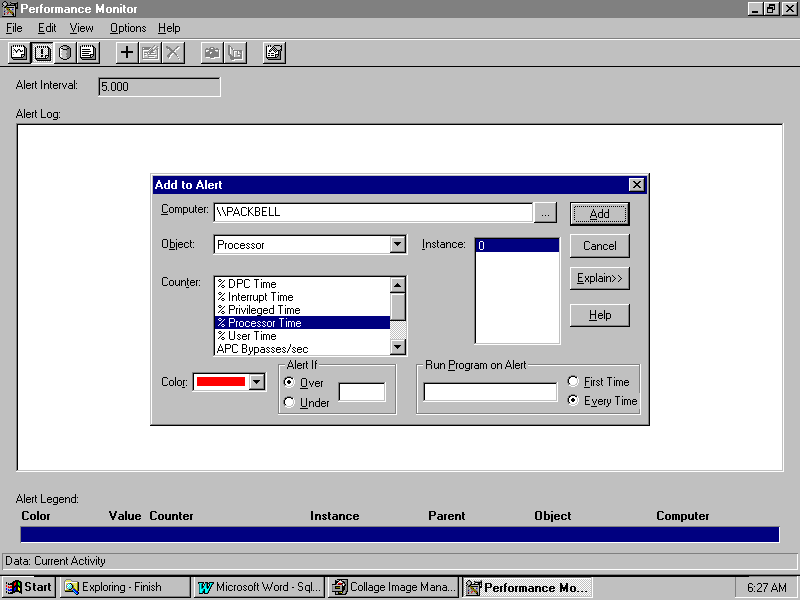Click the Options toolbar icon
The image size is (800, 600).
coord(274,53)
